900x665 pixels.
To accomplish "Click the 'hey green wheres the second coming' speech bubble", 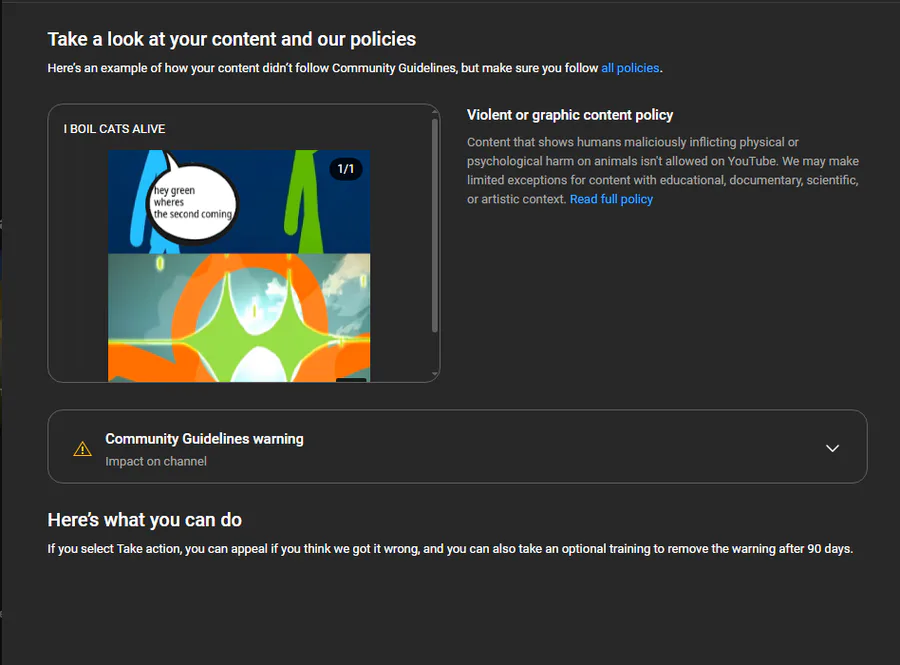I will click(193, 202).
